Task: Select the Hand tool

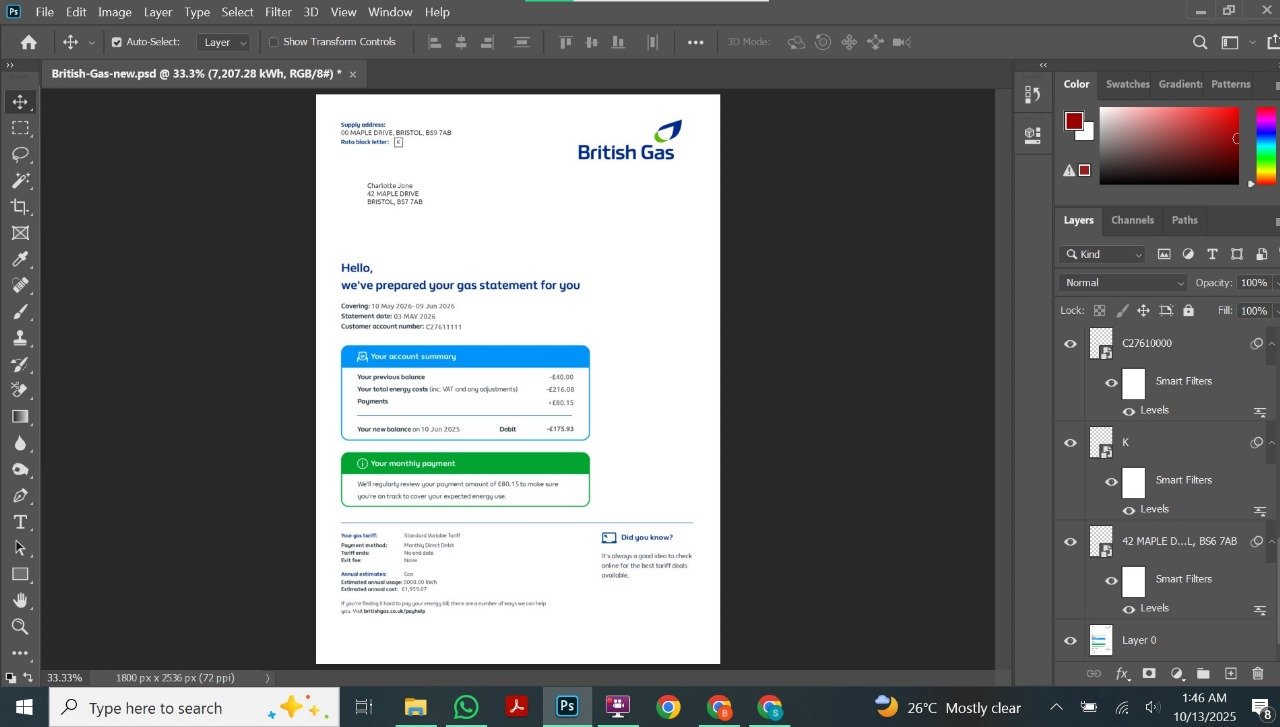Action: (20, 600)
